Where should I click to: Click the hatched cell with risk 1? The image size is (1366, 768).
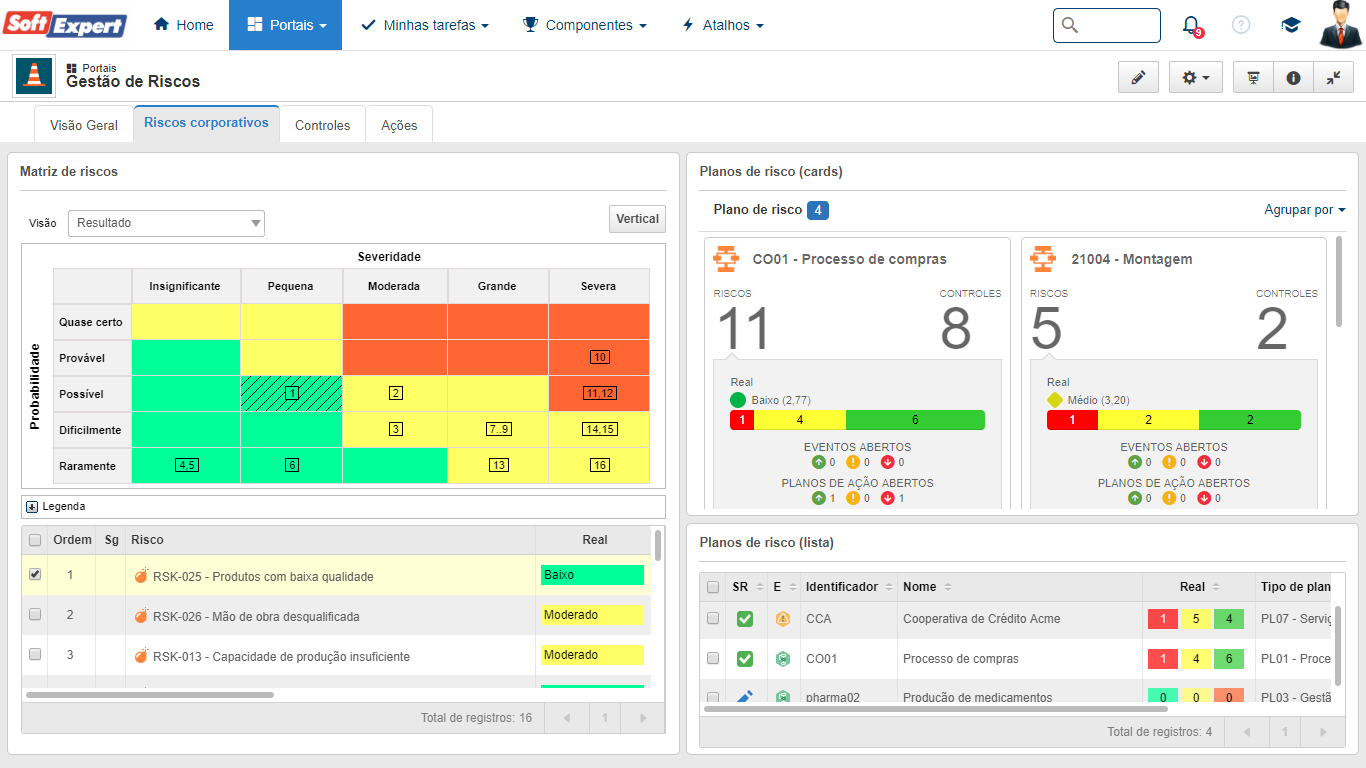click(x=291, y=394)
